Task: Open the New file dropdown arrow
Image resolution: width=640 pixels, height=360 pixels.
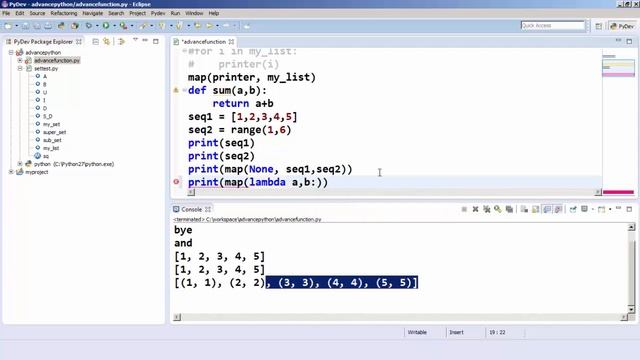Action: 17,26
